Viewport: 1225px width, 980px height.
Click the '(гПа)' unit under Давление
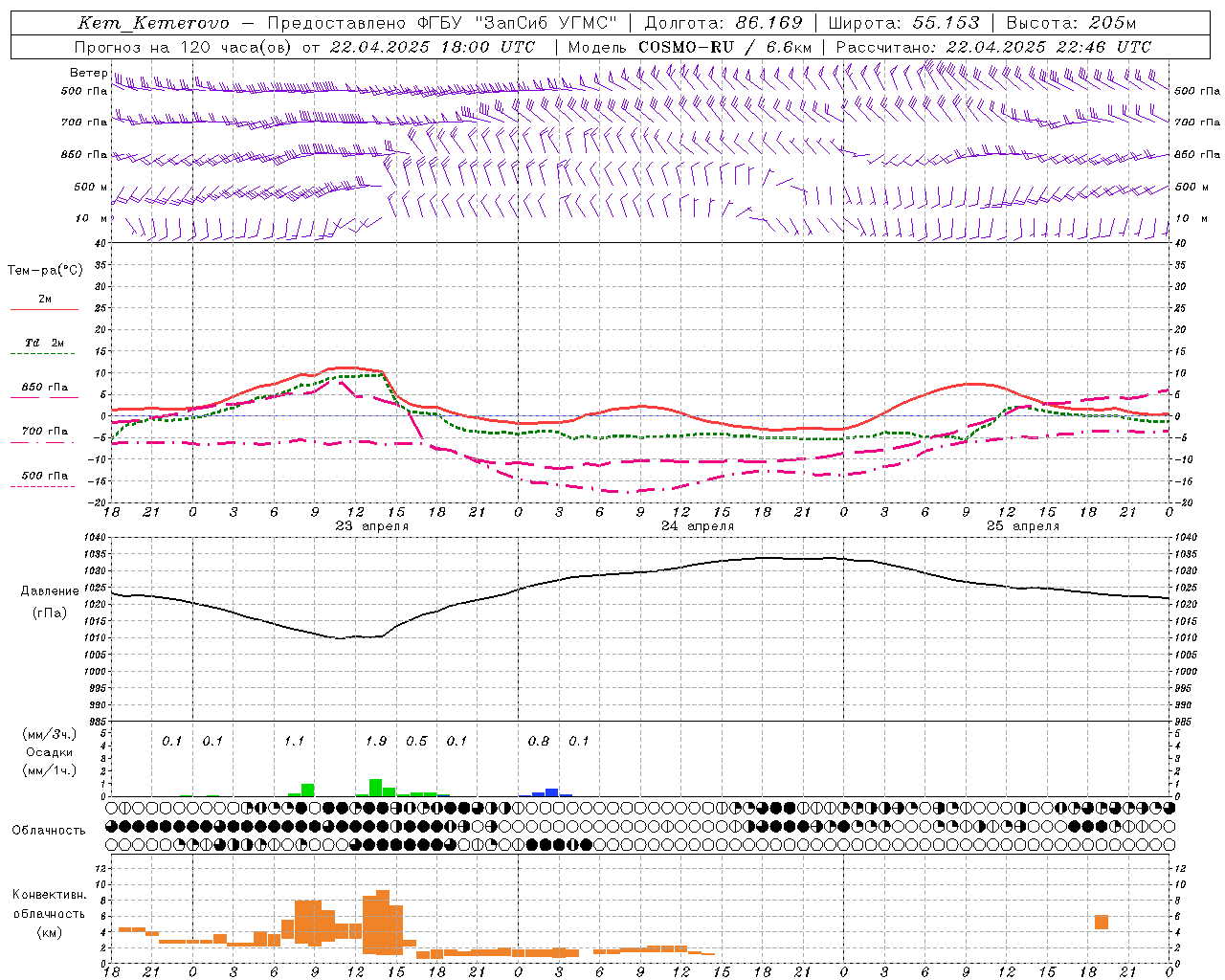click(x=50, y=613)
